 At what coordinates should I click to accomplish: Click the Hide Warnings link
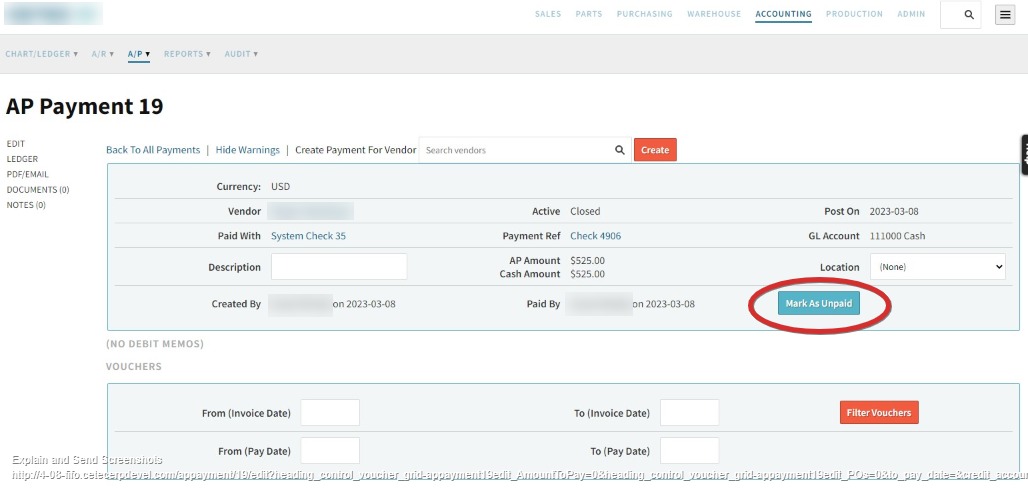tap(248, 150)
